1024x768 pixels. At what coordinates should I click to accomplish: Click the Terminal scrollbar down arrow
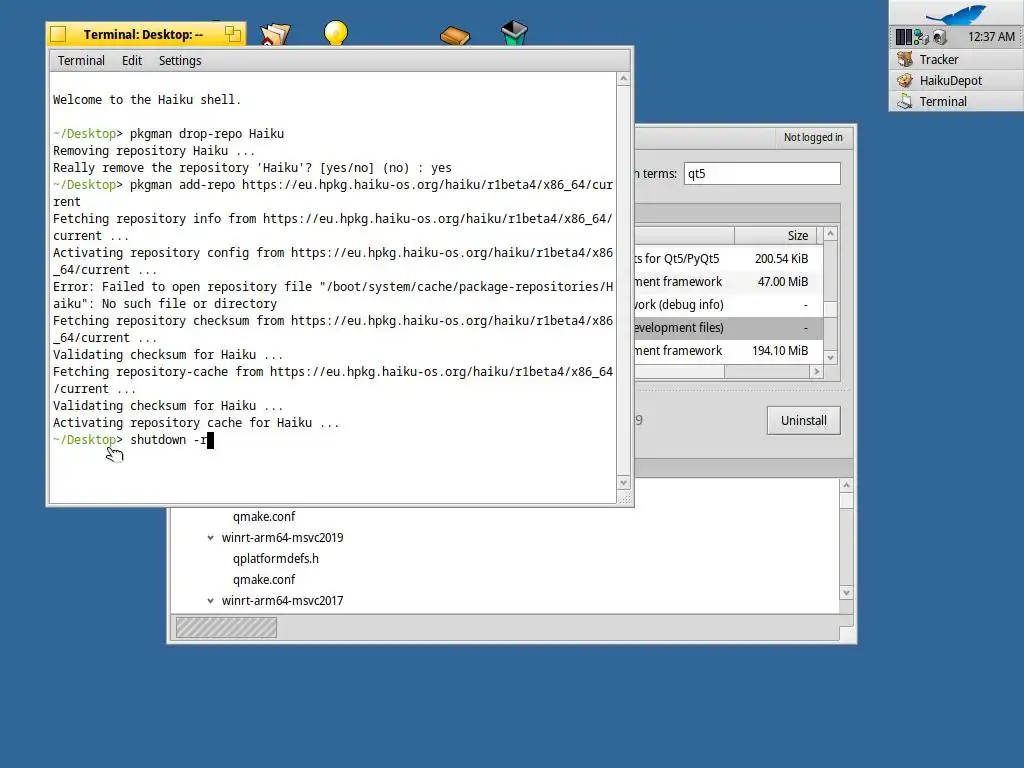coord(623,483)
